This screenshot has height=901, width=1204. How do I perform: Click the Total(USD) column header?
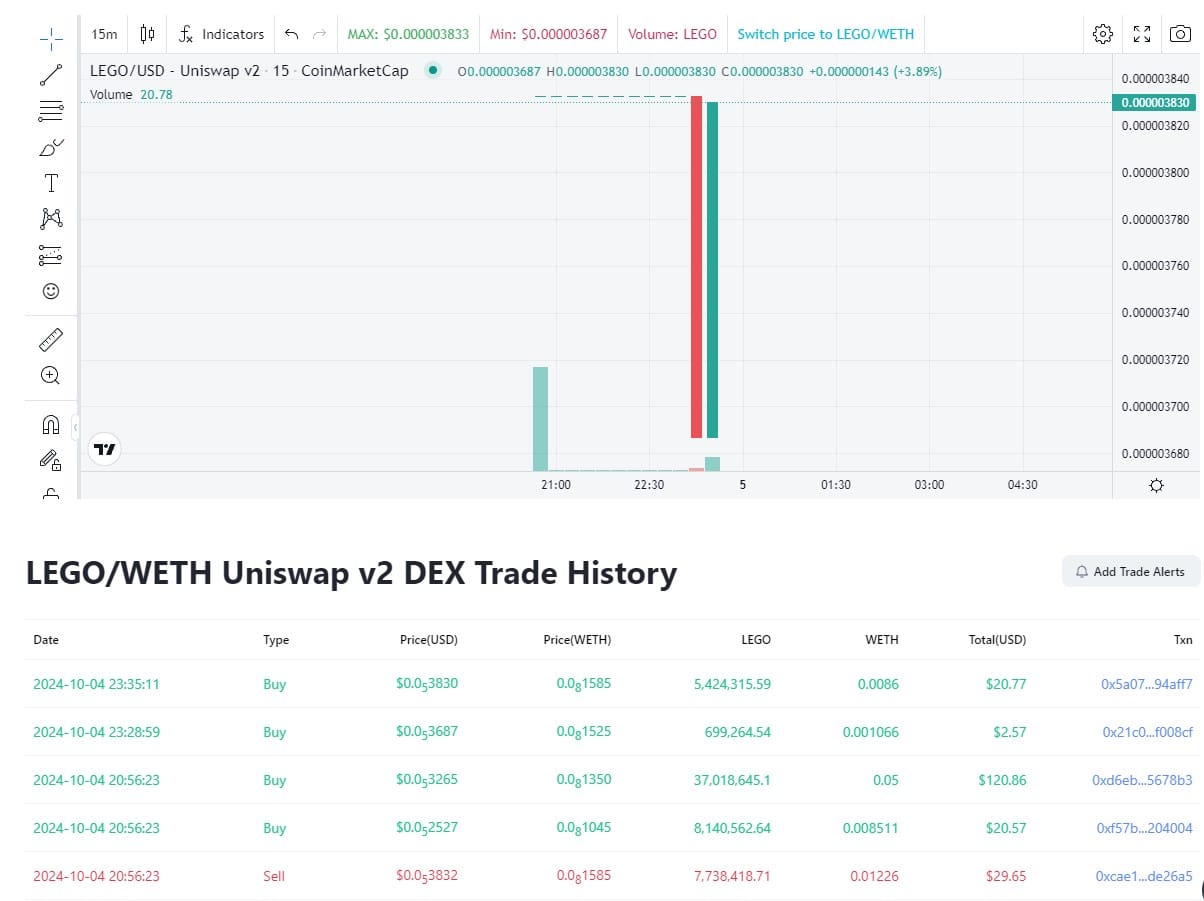point(995,640)
